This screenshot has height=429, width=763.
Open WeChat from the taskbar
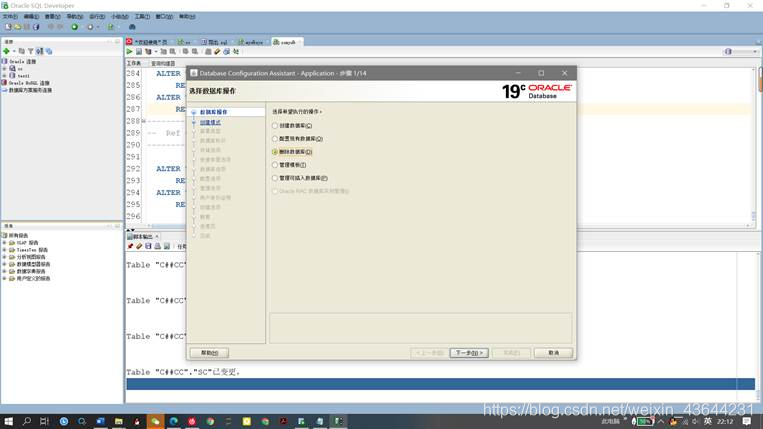coord(155,421)
